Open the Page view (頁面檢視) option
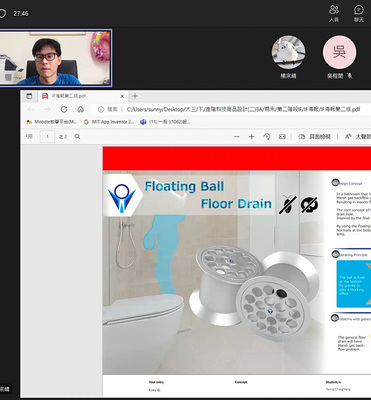Image resolution: width=371 pixels, height=400 pixels. [x=314, y=137]
